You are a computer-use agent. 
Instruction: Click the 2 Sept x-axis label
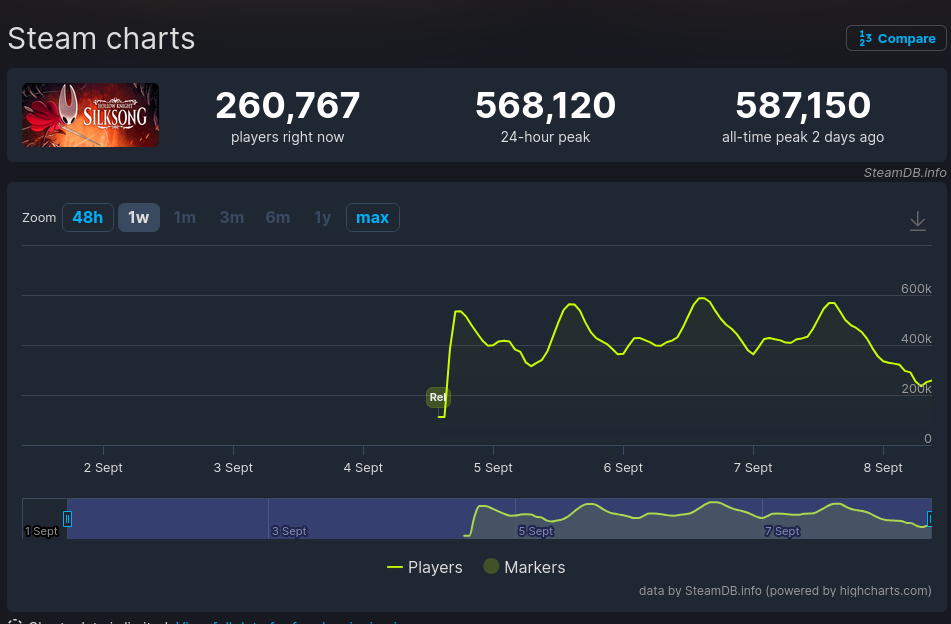(x=103, y=468)
